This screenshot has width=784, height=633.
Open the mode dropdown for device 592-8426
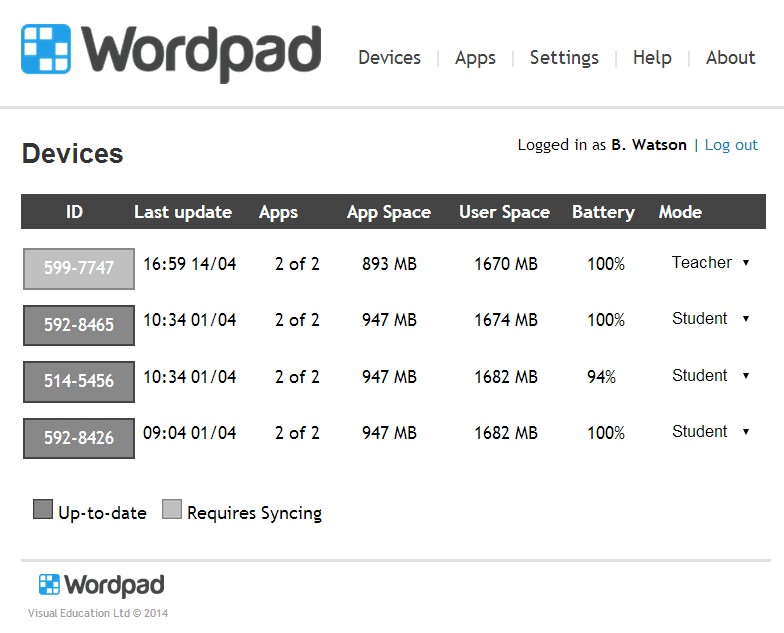[710, 432]
